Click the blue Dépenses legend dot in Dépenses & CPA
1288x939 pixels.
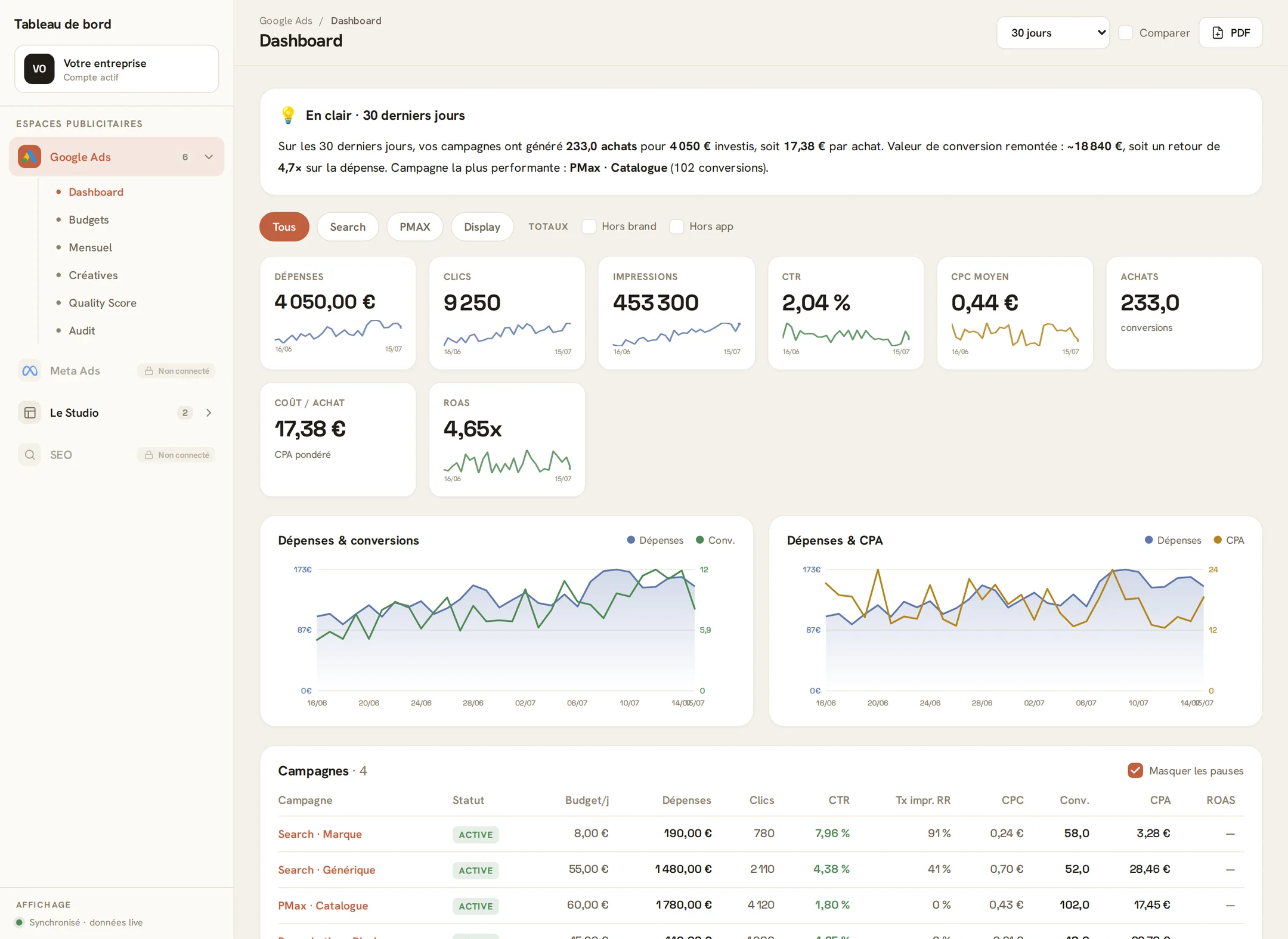(x=1149, y=540)
